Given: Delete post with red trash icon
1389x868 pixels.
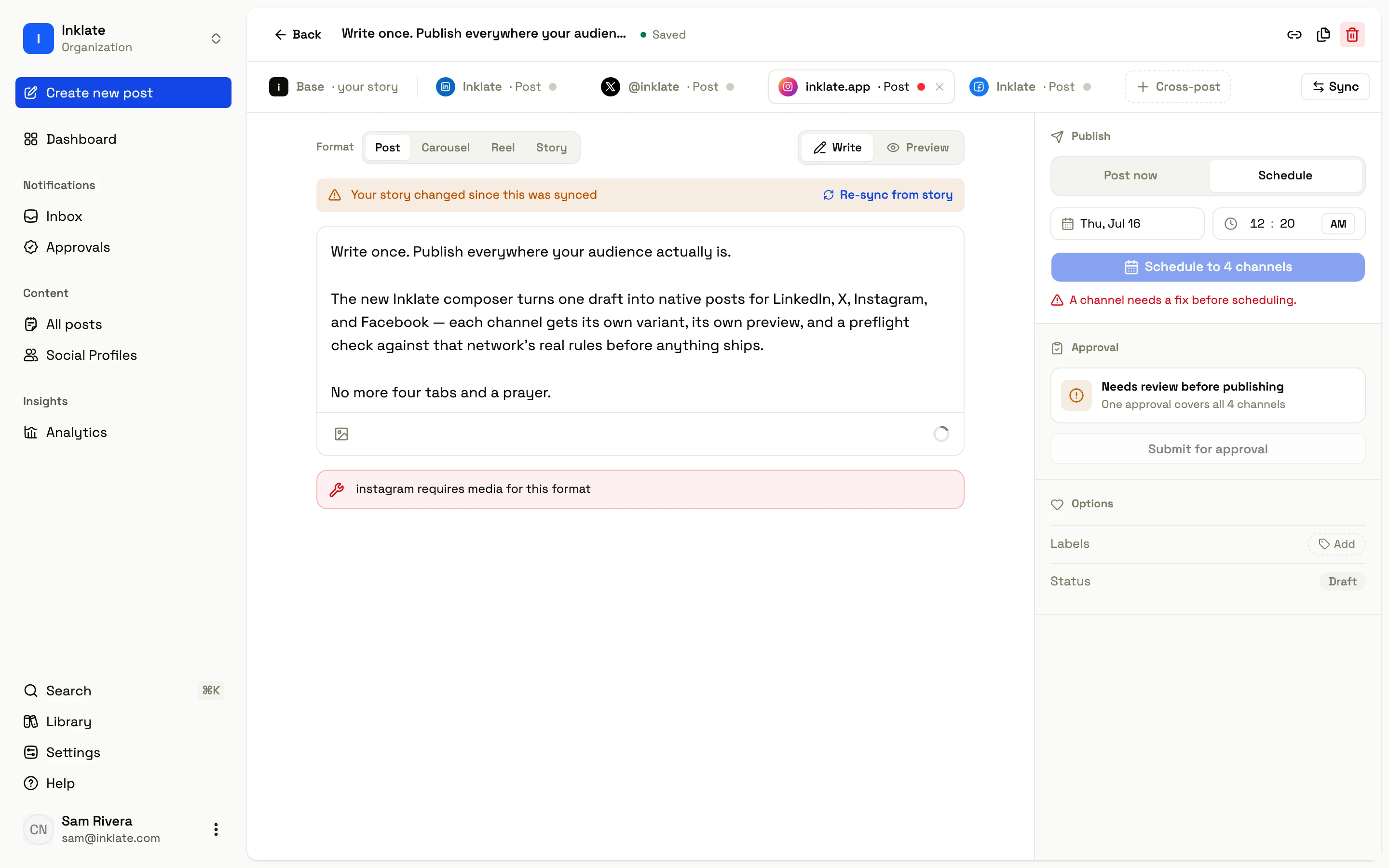Looking at the screenshot, I should (1352, 35).
